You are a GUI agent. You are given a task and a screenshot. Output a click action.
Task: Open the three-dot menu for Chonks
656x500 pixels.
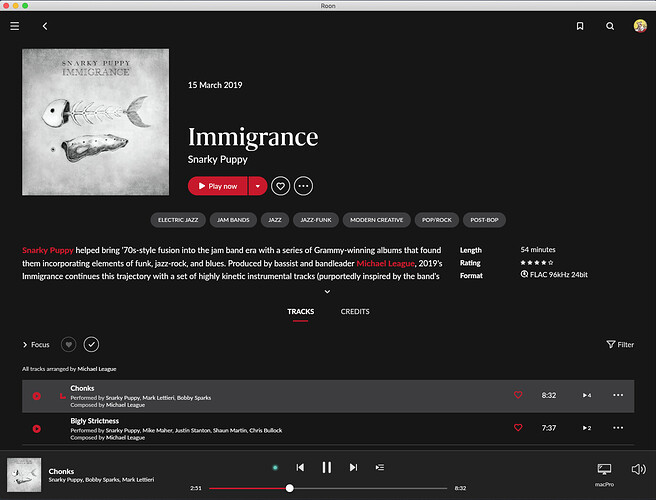coord(618,395)
